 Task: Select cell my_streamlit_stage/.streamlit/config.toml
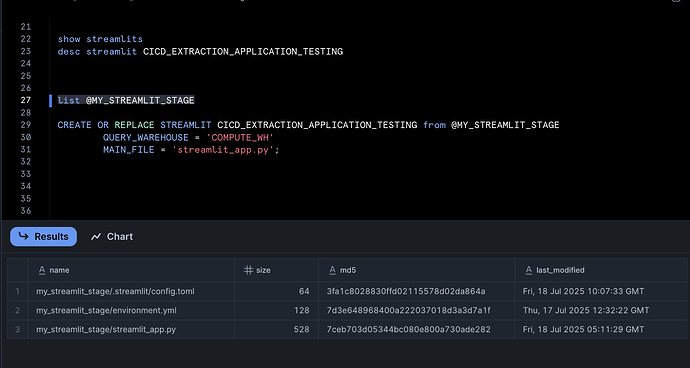(x=131, y=291)
